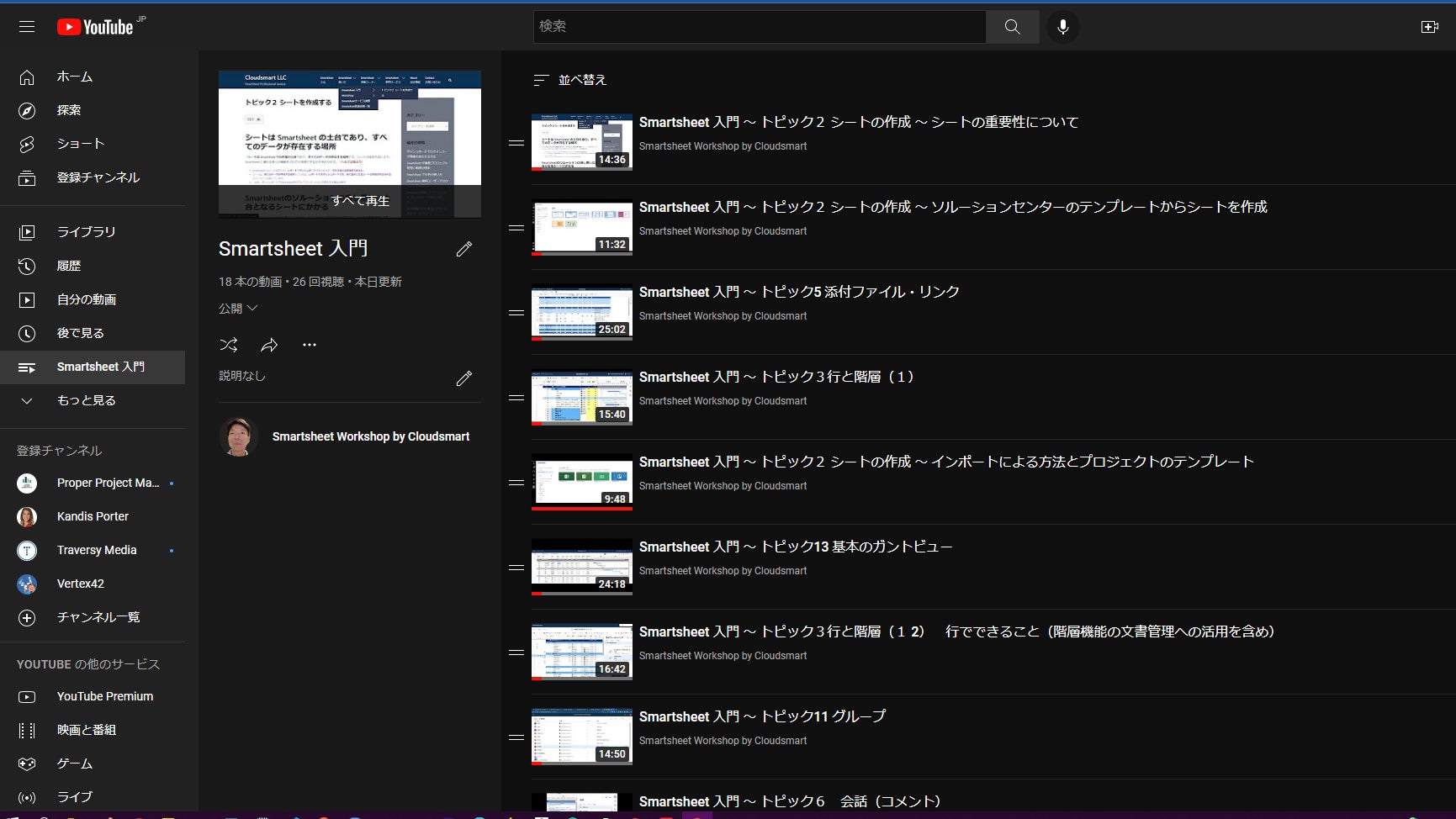Viewport: 1456px width, 819px height.
Task: Open the 公開 privacy dropdown
Action: 238,309
